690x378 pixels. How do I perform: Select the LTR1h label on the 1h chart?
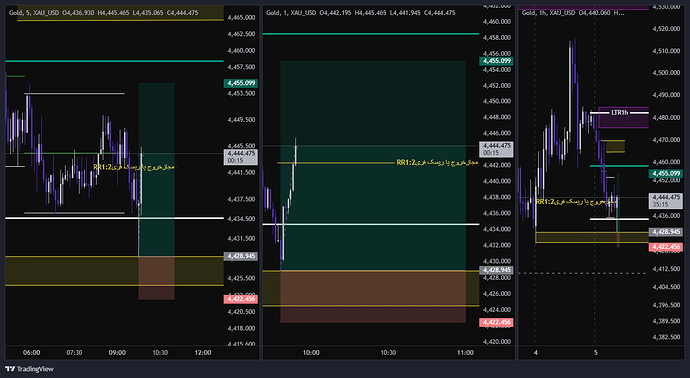click(x=620, y=113)
